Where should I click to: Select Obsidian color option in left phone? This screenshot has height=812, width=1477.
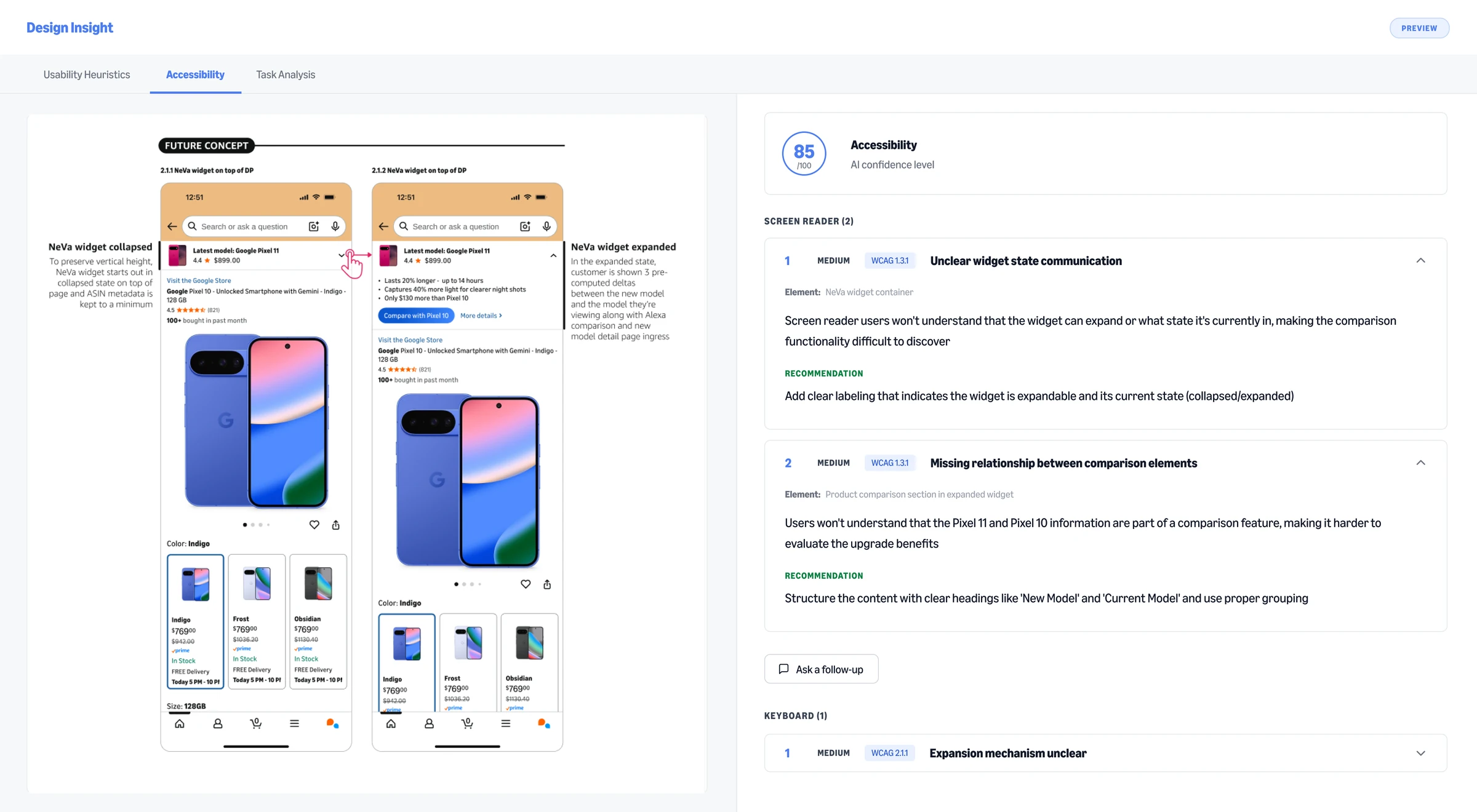(x=318, y=621)
